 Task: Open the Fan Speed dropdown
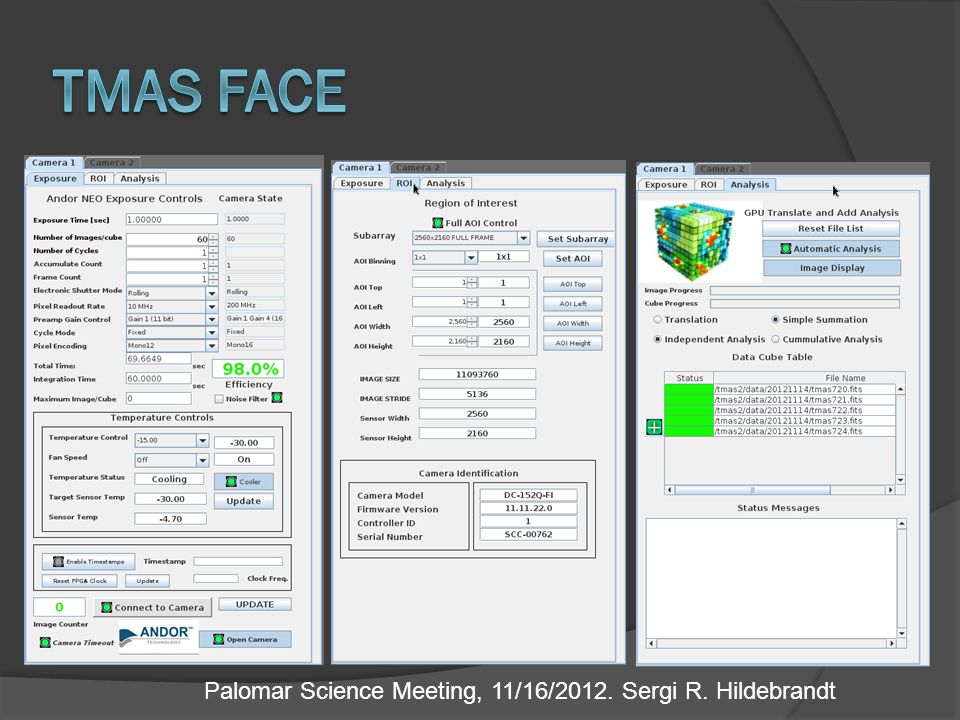pyautogui.click(x=203, y=460)
